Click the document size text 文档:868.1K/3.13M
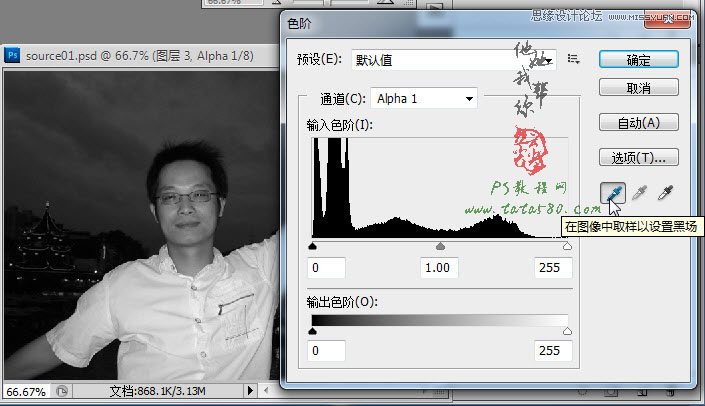This screenshot has height=406, width=705. [157, 391]
